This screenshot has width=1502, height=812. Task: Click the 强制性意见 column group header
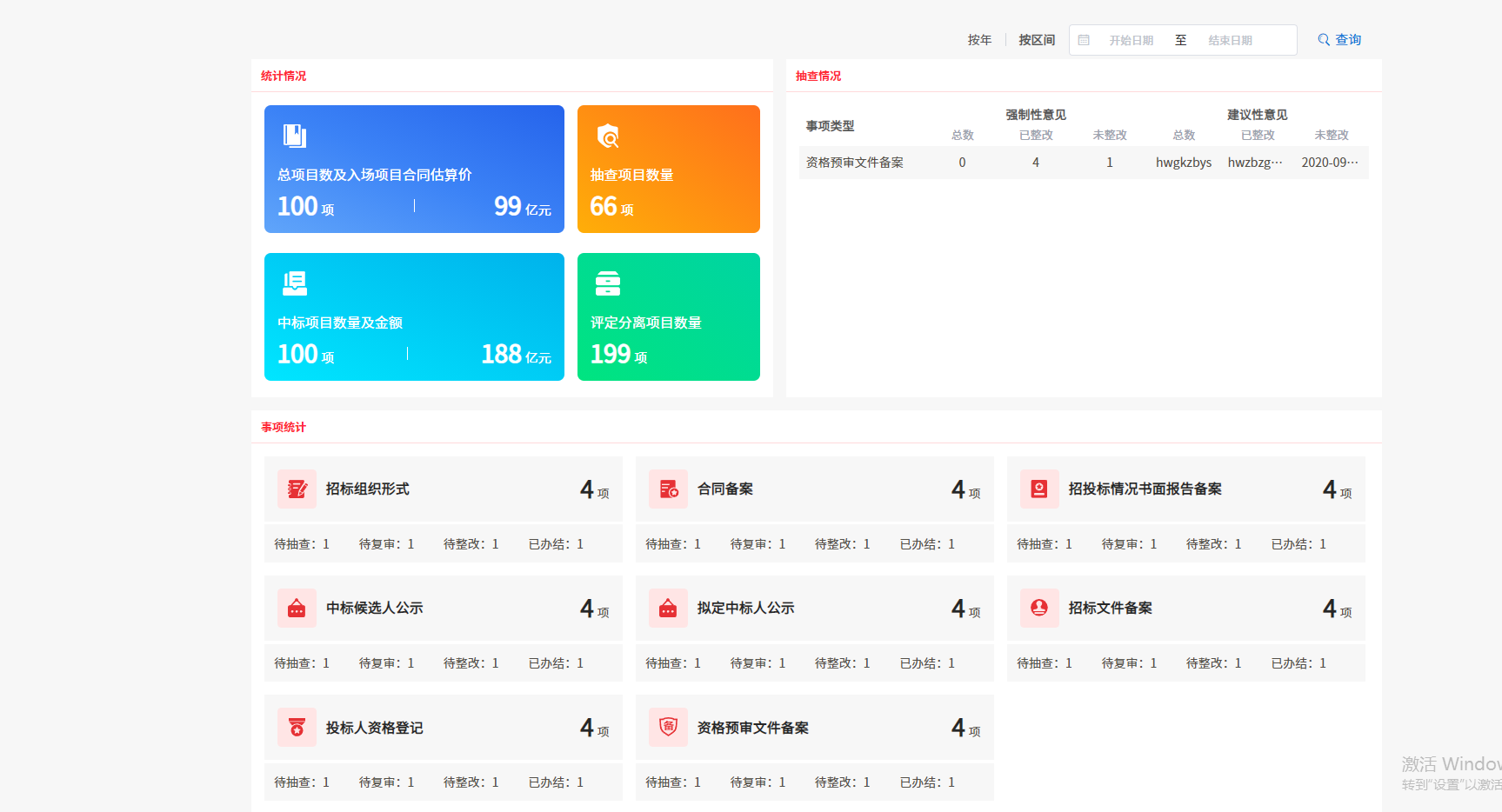pyautogui.click(x=1036, y=115)
